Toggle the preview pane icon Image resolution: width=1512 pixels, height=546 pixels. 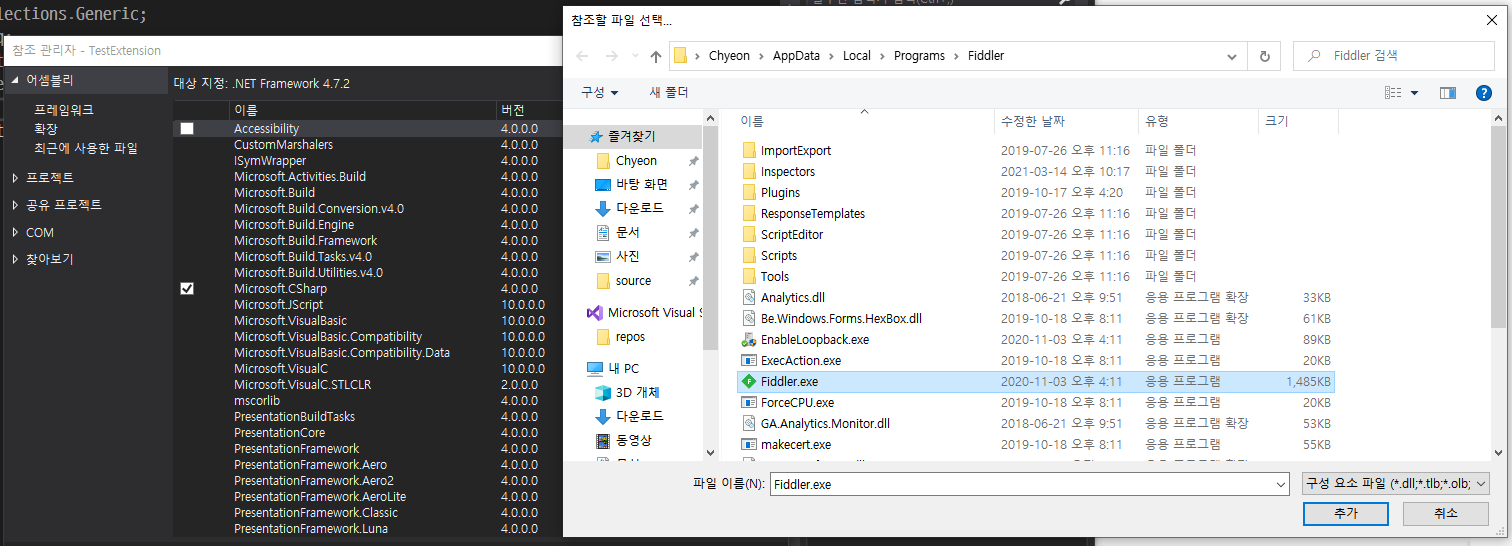pos(1447,93)
